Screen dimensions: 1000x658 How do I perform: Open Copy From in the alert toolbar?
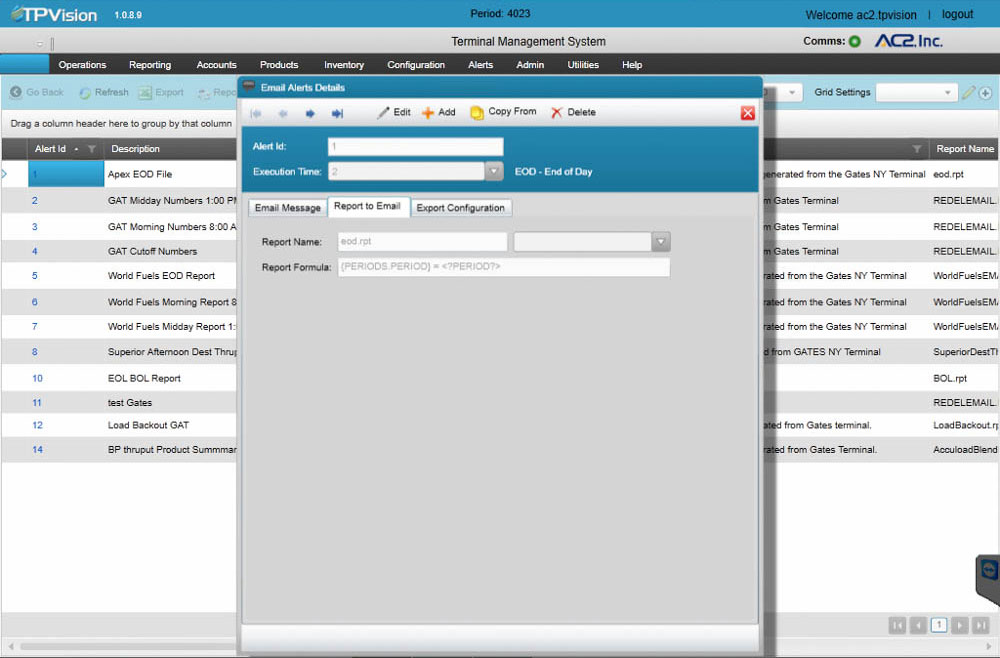[503, 112]
